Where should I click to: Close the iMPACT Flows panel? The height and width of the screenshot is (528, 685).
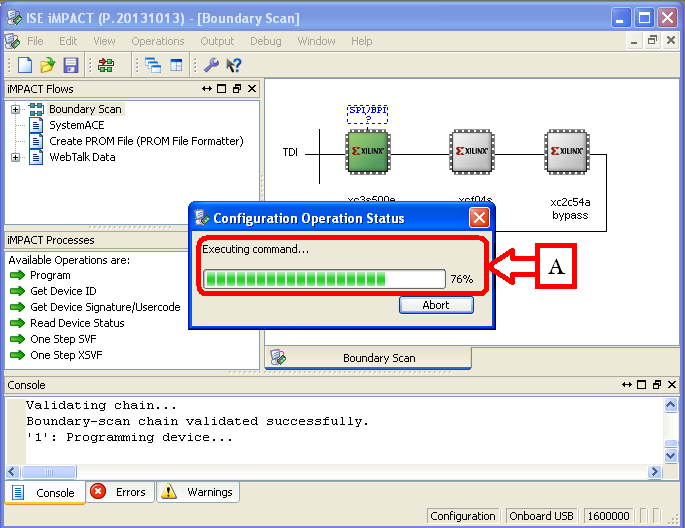(252, 89)
